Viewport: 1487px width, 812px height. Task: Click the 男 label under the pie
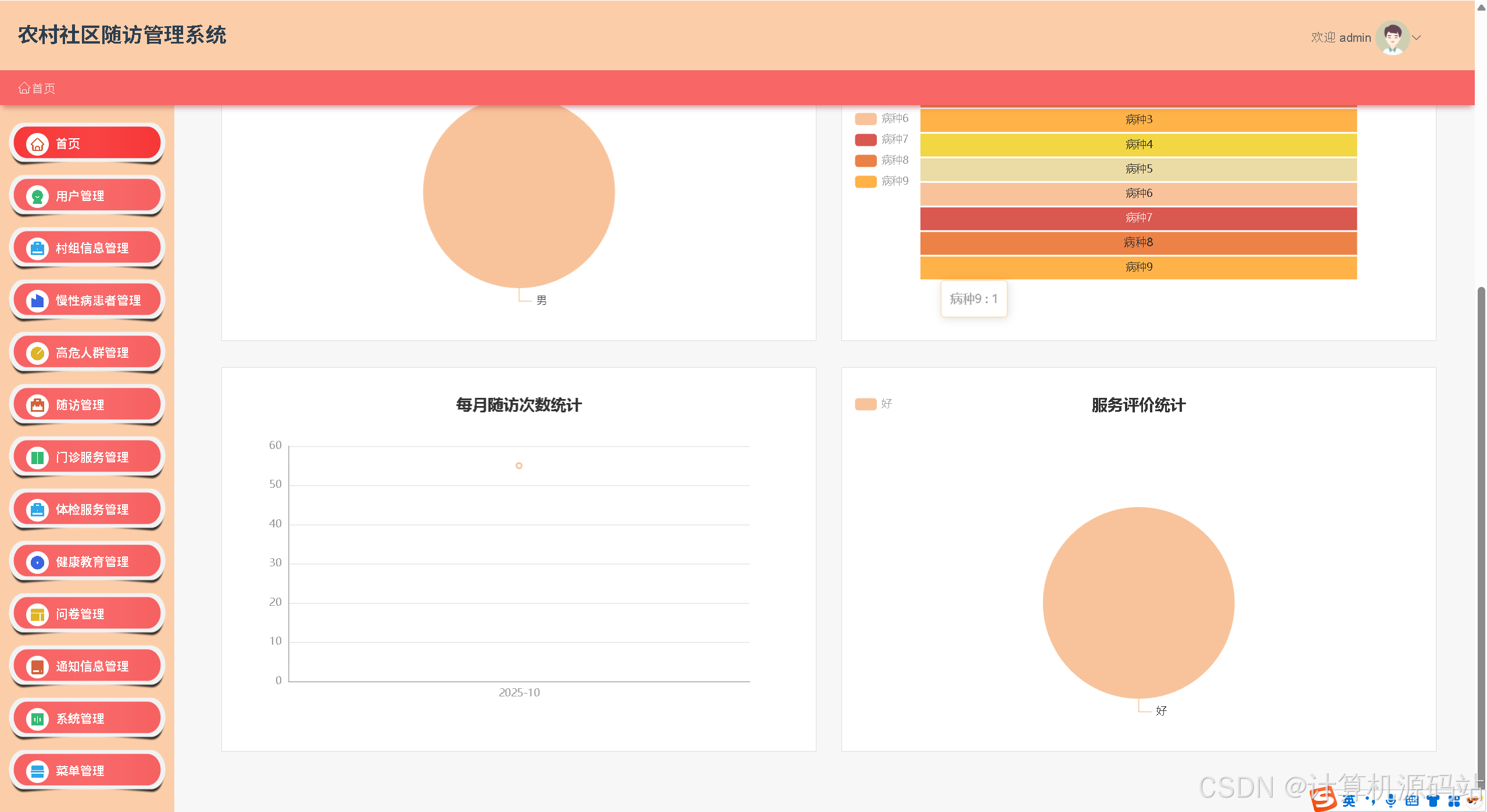point(541,300)
